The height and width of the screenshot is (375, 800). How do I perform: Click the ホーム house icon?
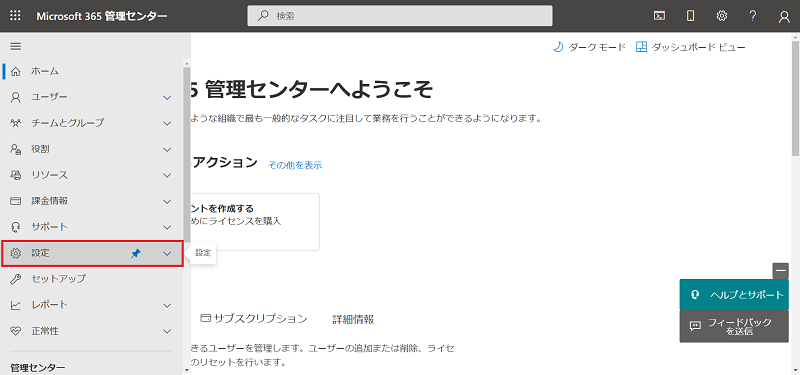16,71
